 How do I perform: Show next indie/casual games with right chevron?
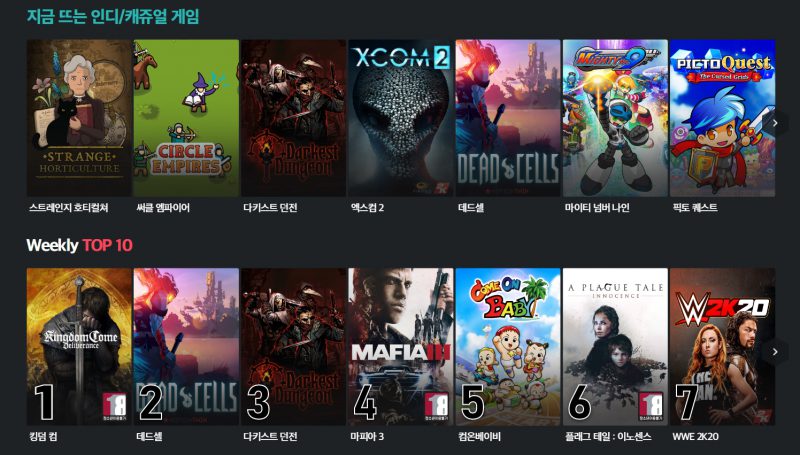click(775, 123)
